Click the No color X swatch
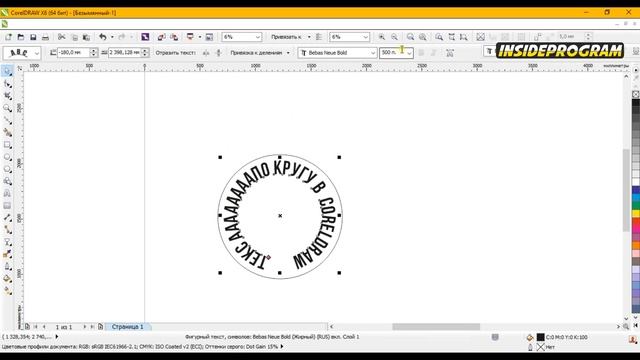 tap(636, 94)
